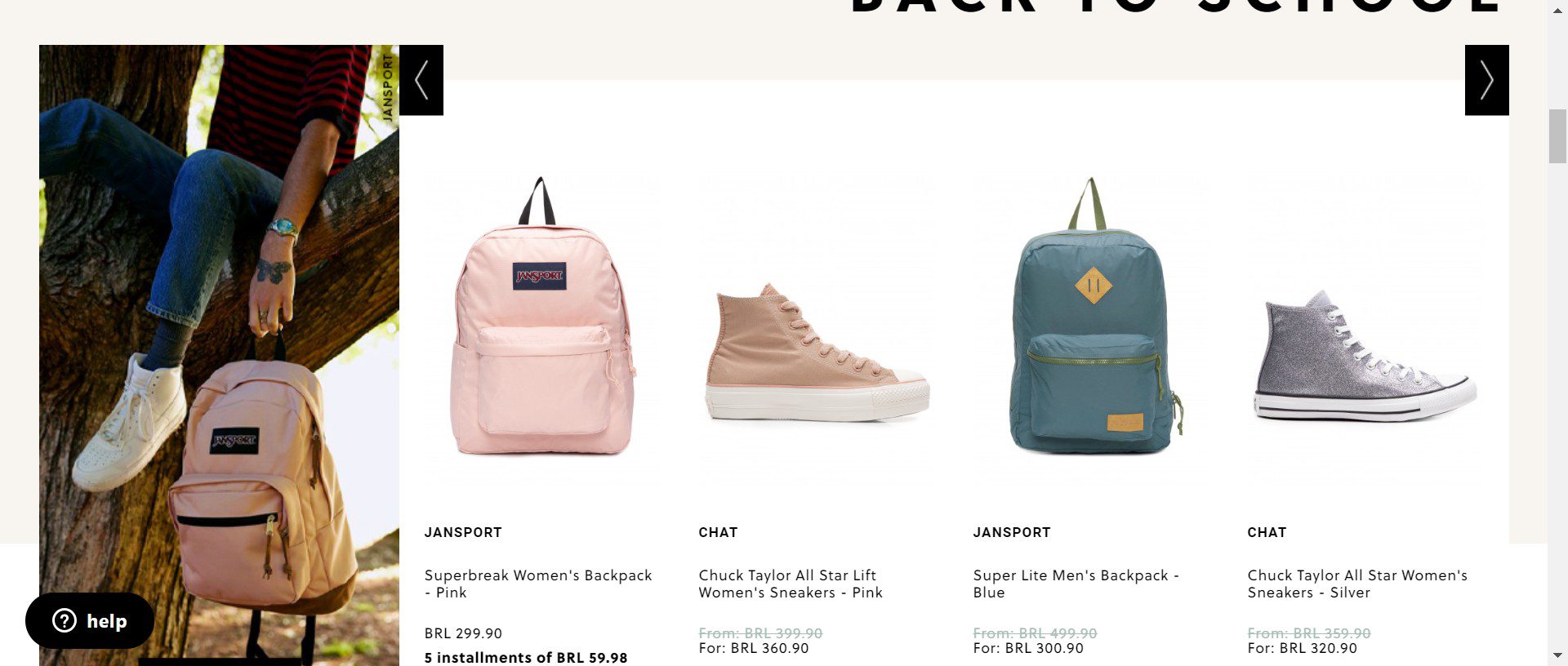Image resolution: width=1568 pixels, height=666 pixels.
Task: Open Chuck Taylor All Star Lift Women's Sneakers link
Action: (x=791, y=584)
